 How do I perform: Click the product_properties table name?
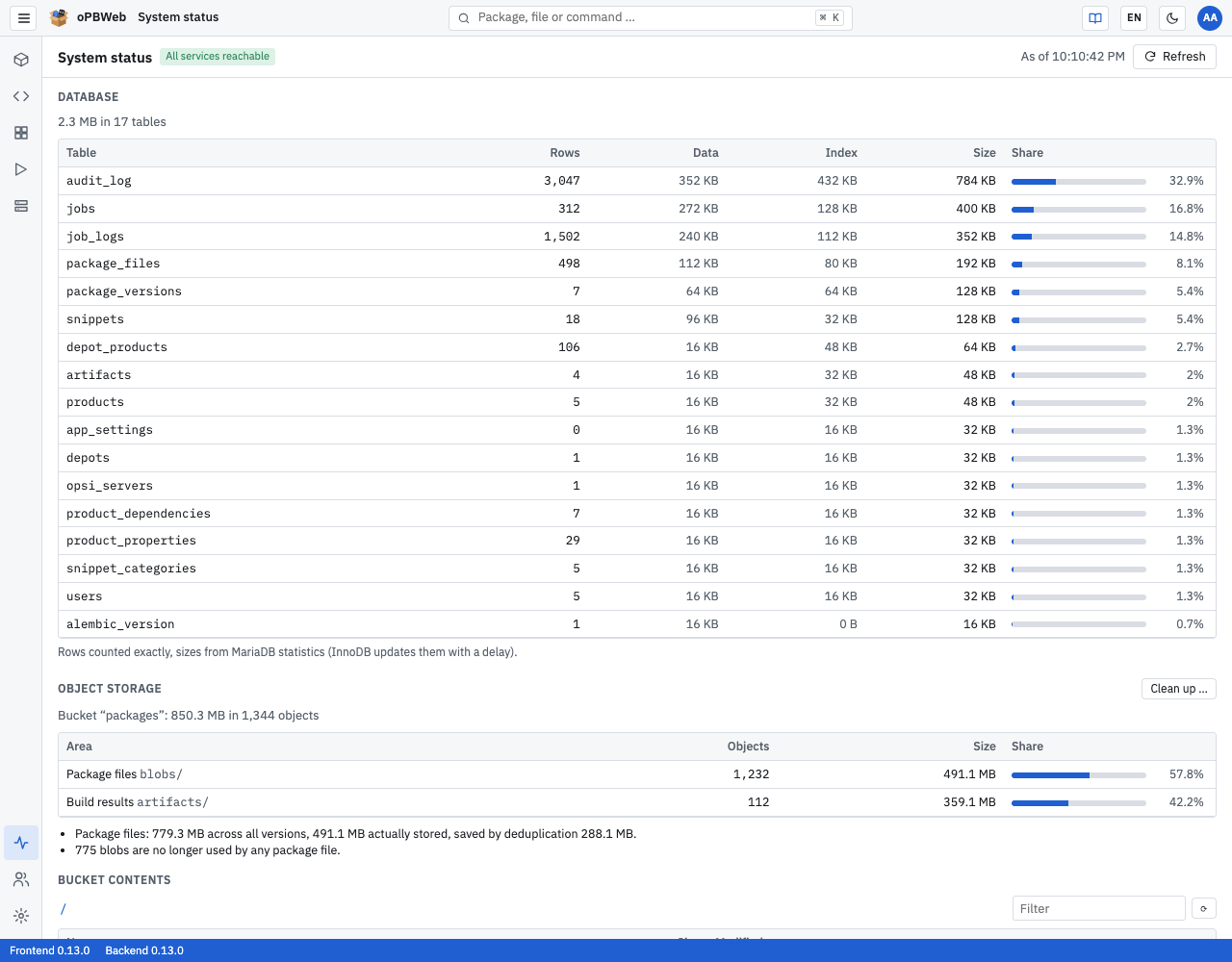coord(131,541)
